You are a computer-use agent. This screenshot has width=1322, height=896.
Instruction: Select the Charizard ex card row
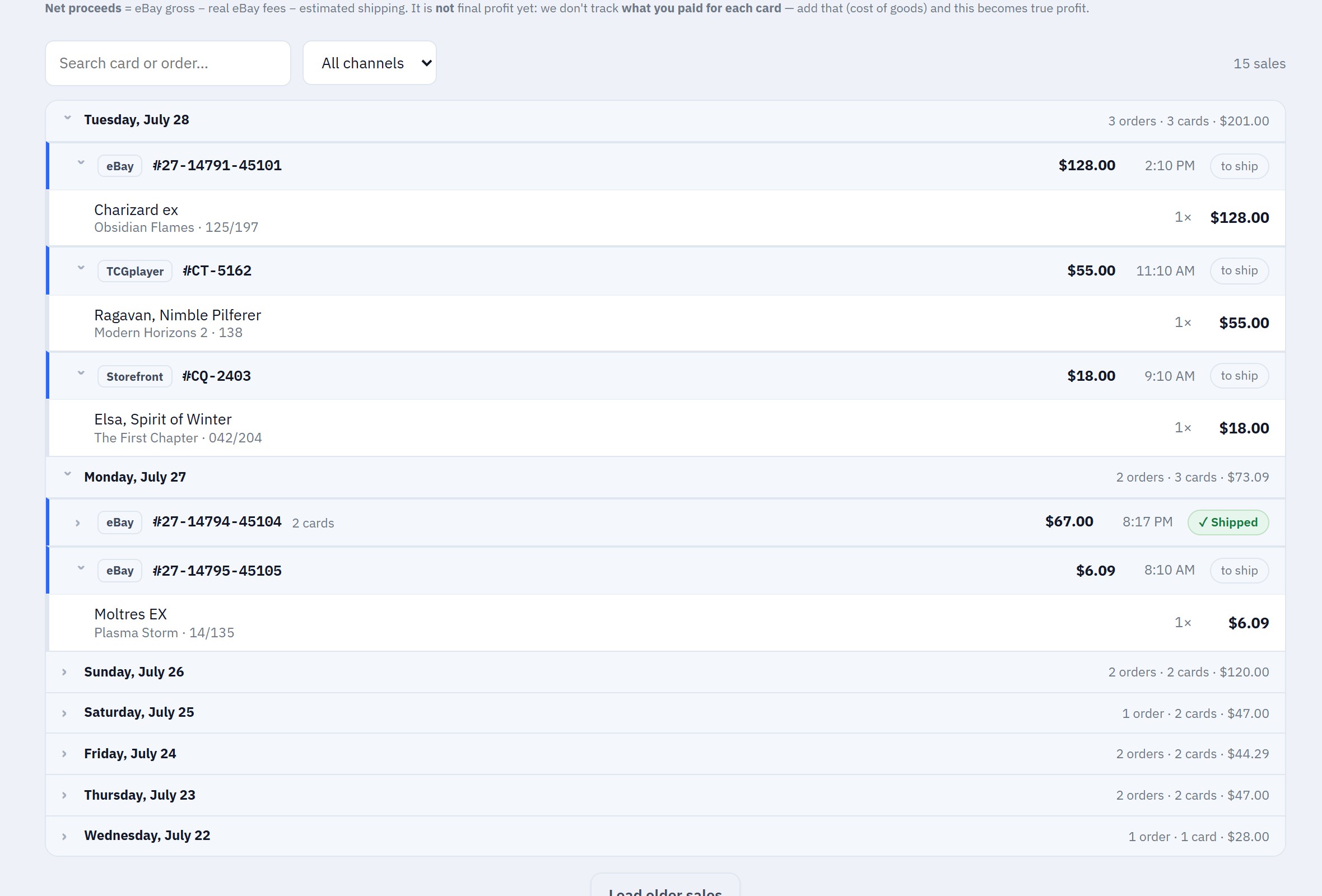(667, 218)
